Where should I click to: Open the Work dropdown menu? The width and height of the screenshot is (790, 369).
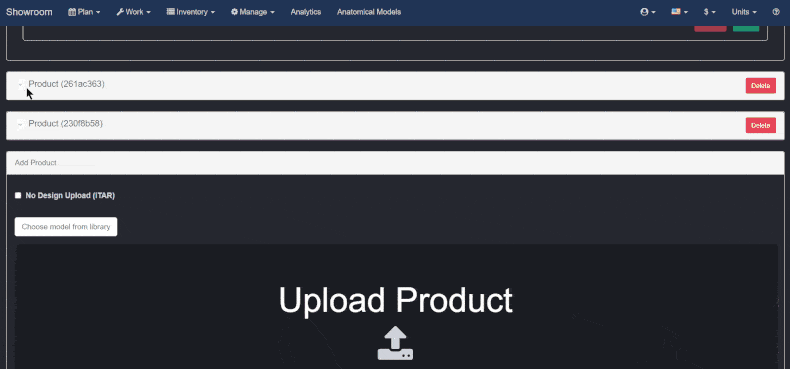tap(134, 12)
